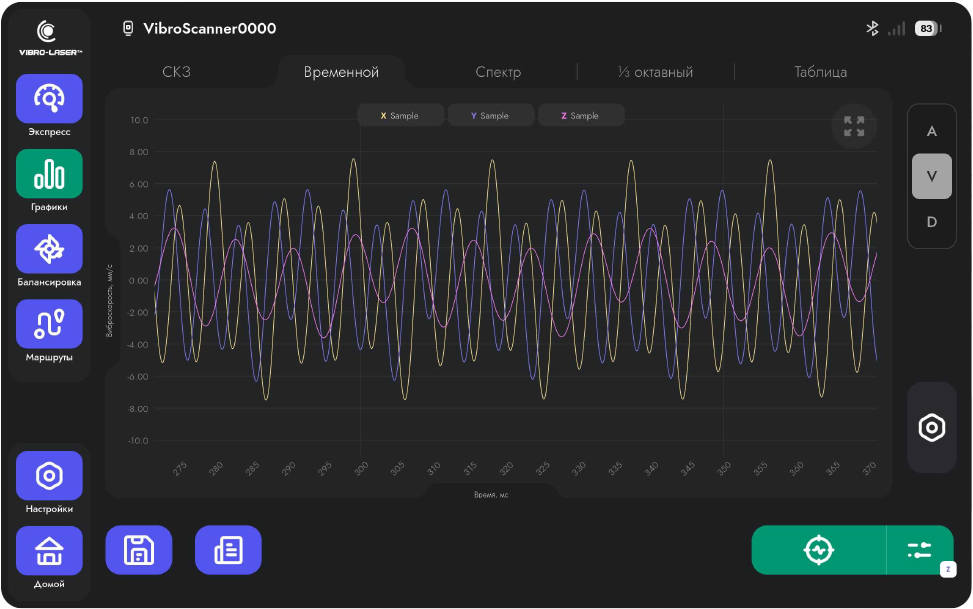Click the 10.0 value on the vertical axis

(139, 120)
